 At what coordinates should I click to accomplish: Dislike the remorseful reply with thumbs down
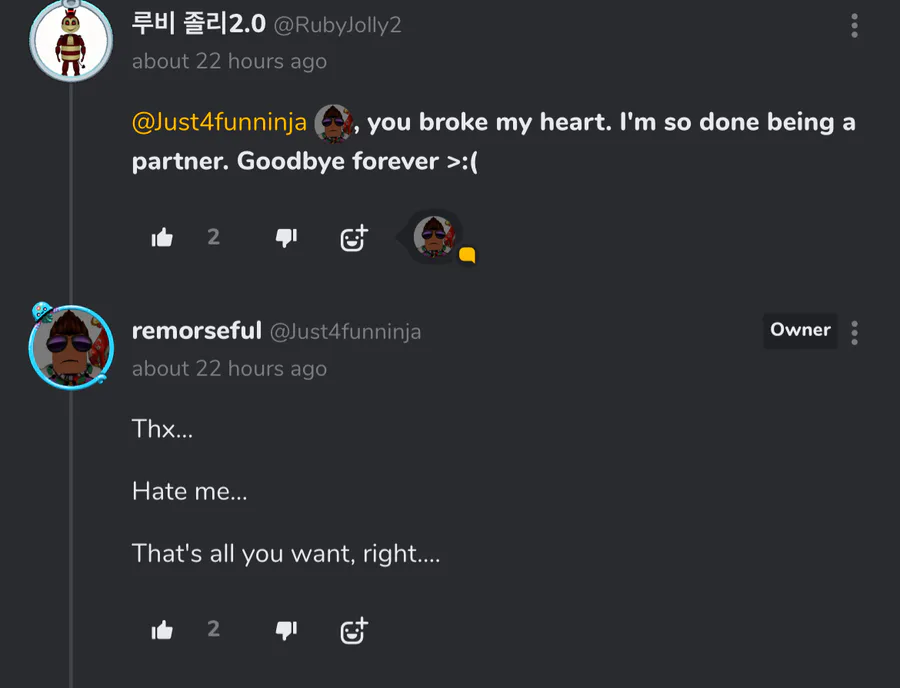coord(286,630)
